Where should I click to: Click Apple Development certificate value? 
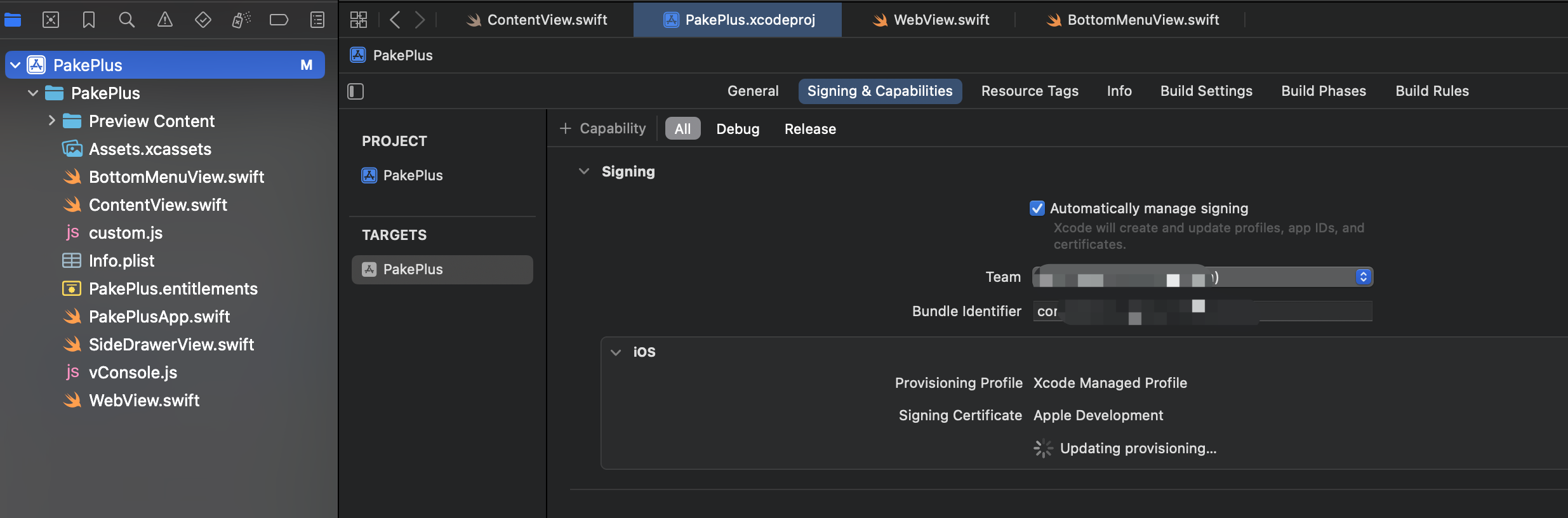click(x=1098, y=415)
